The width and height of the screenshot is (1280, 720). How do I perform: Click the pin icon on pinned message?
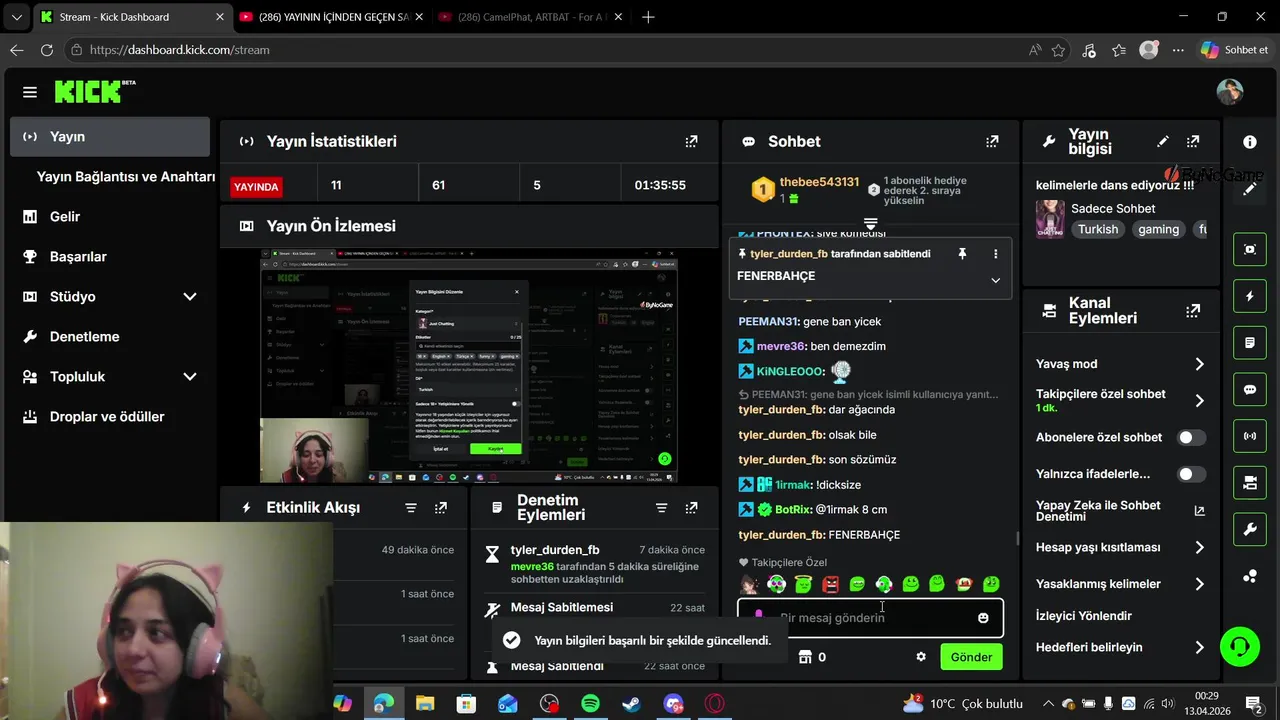click(962, 254)
